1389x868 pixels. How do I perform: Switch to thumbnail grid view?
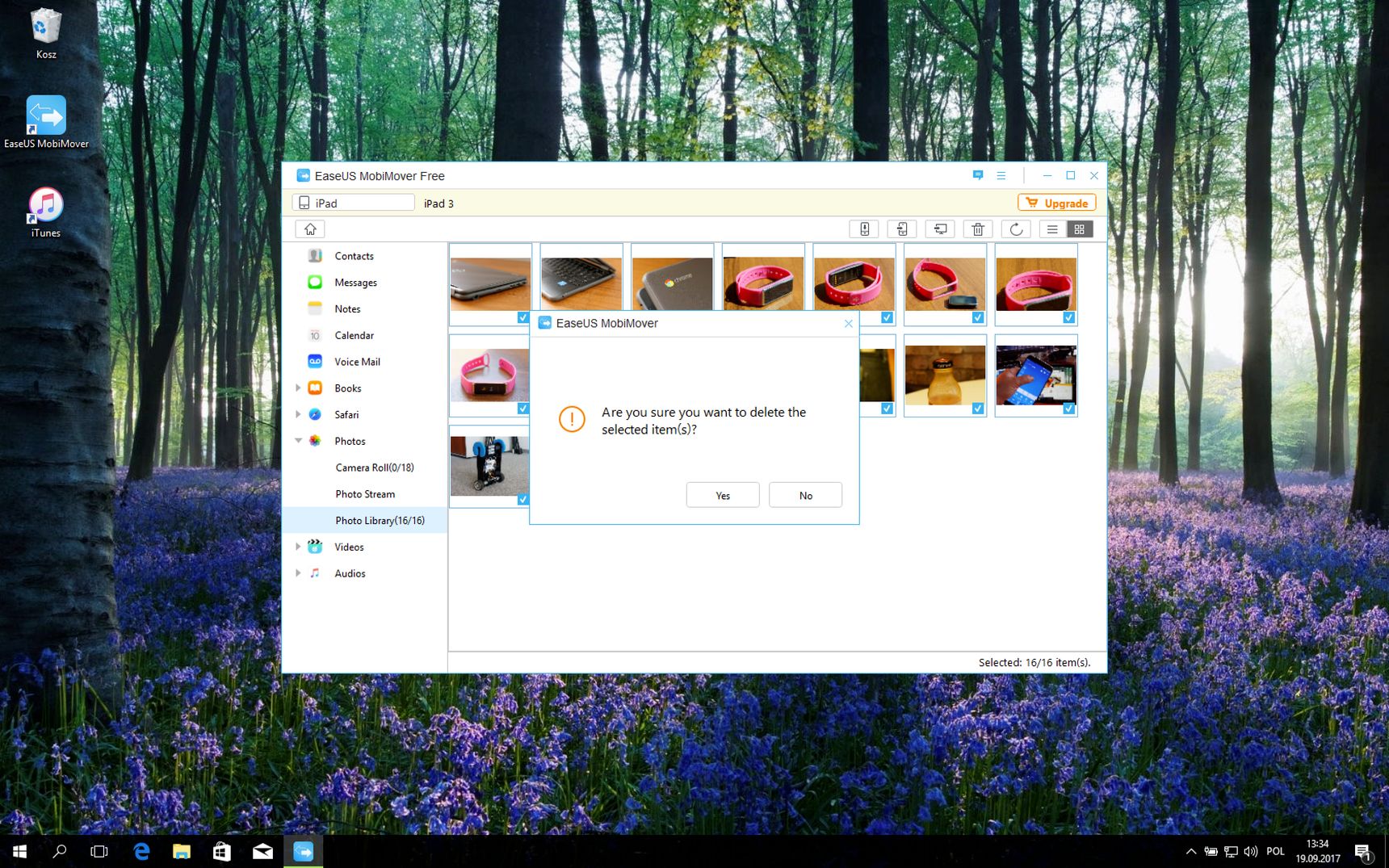tap(1080, 229)
